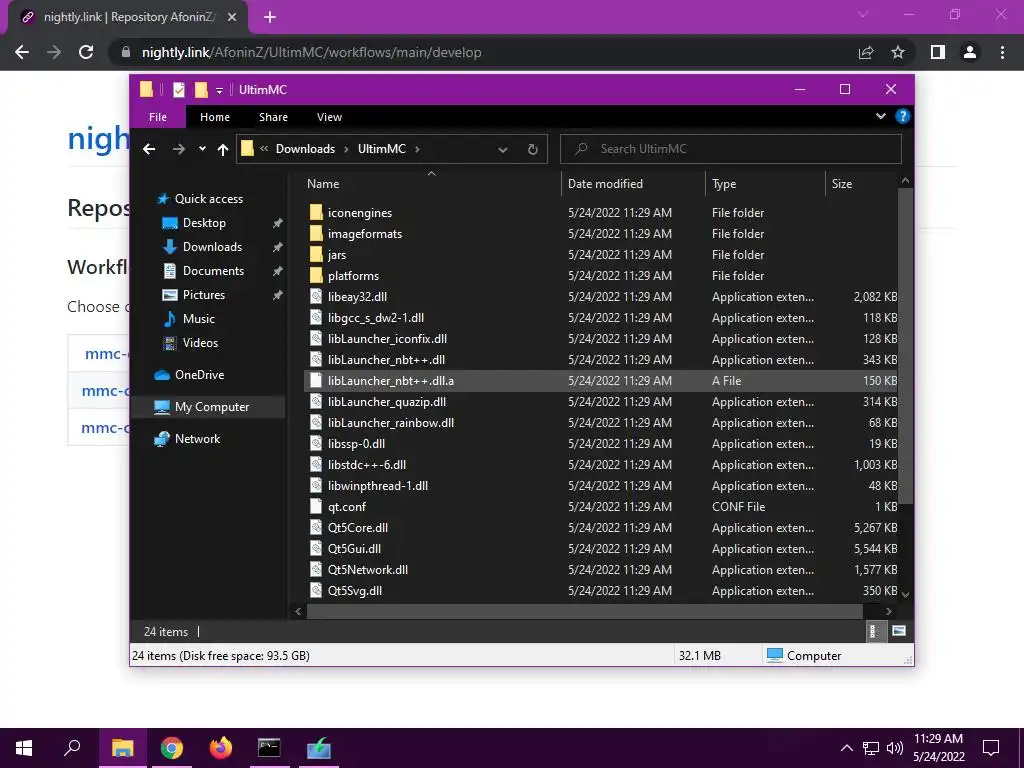Screen dimensions: 1024x768
Task: Open Explorer help question mark
Action: click(x=903, y=116)
